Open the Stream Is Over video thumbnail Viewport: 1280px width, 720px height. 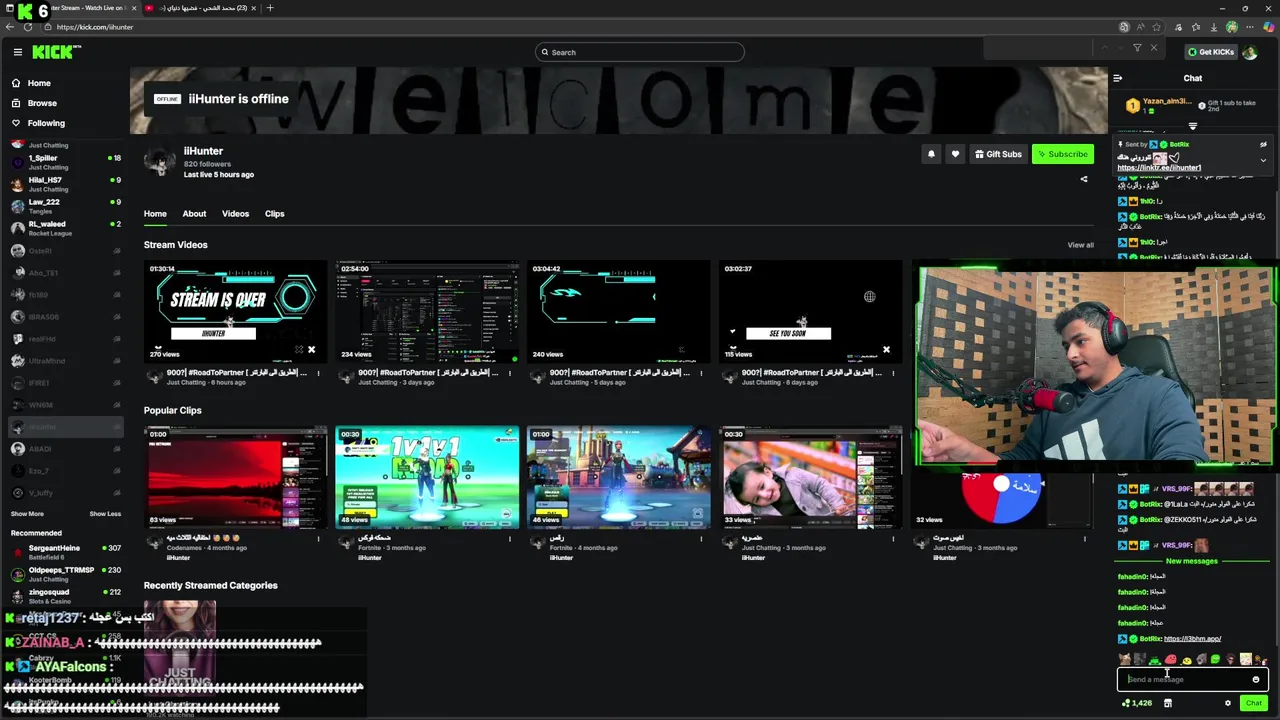click(235, 311)
